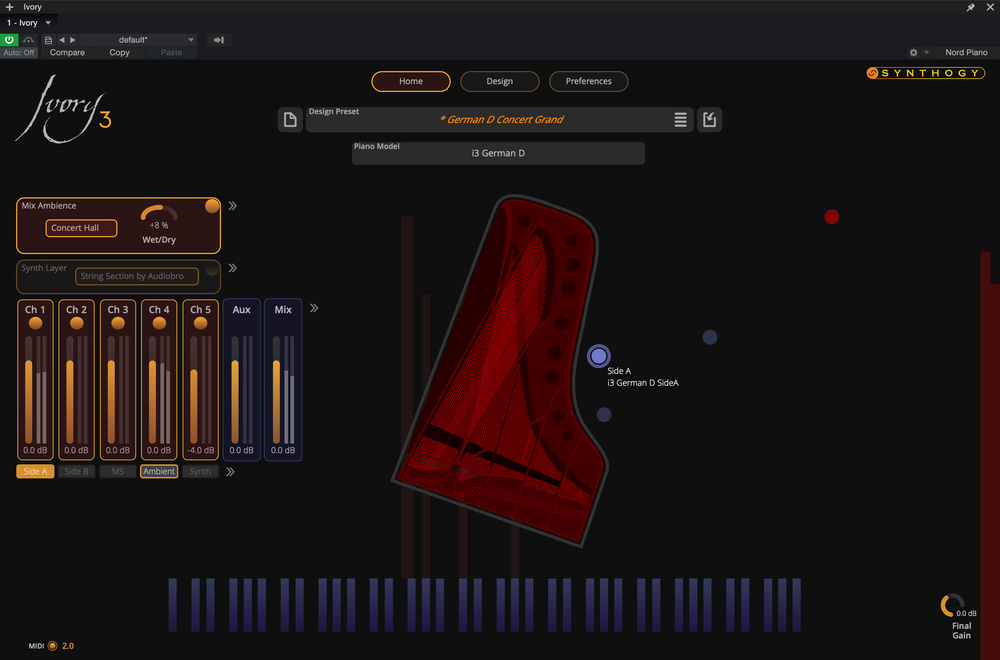
Task: Click the Synthogy logo
Action: coord(925,73)
